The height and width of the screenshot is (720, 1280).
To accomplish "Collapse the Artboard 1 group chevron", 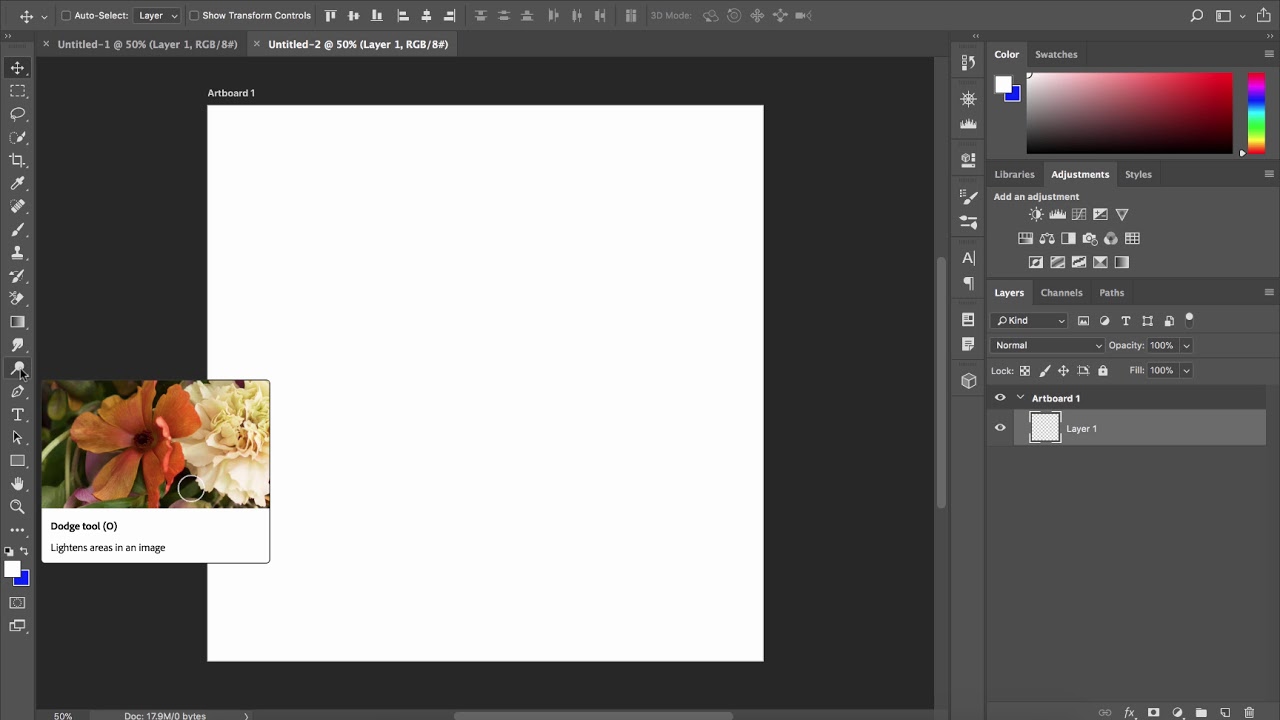I will tap(1020, 398).
